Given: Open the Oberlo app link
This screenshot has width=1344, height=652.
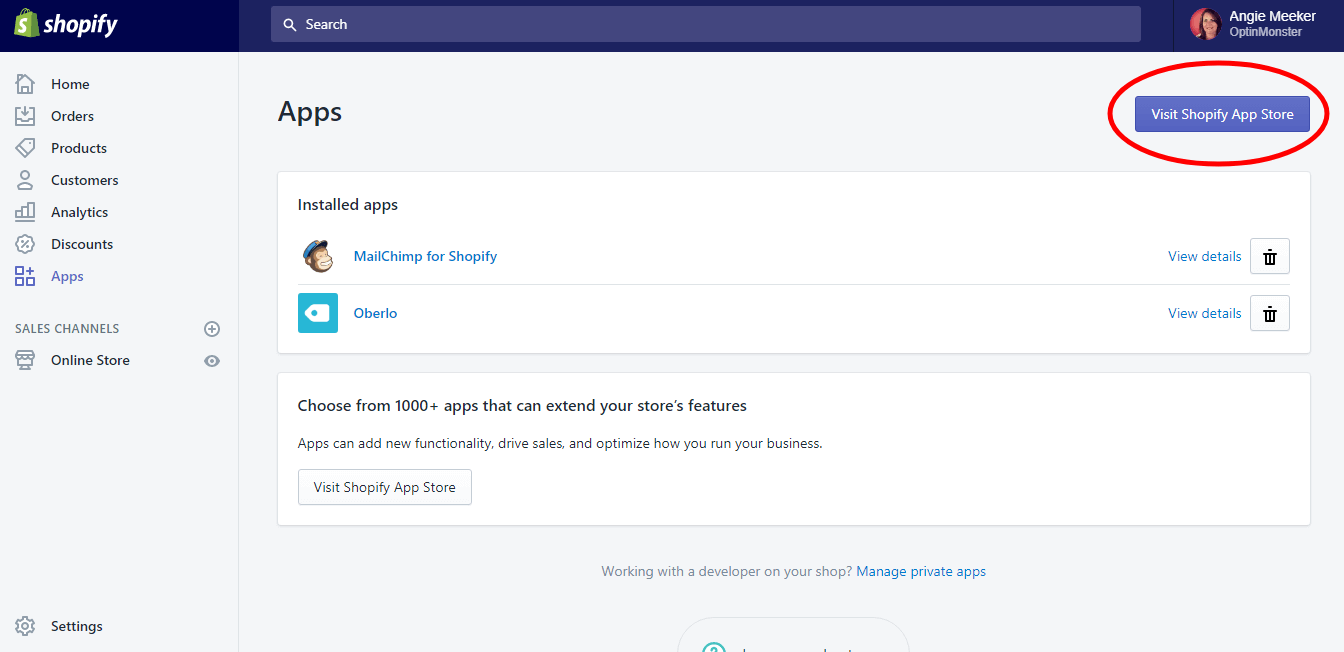Looking at the screenshot, I should tap(375, 313).
